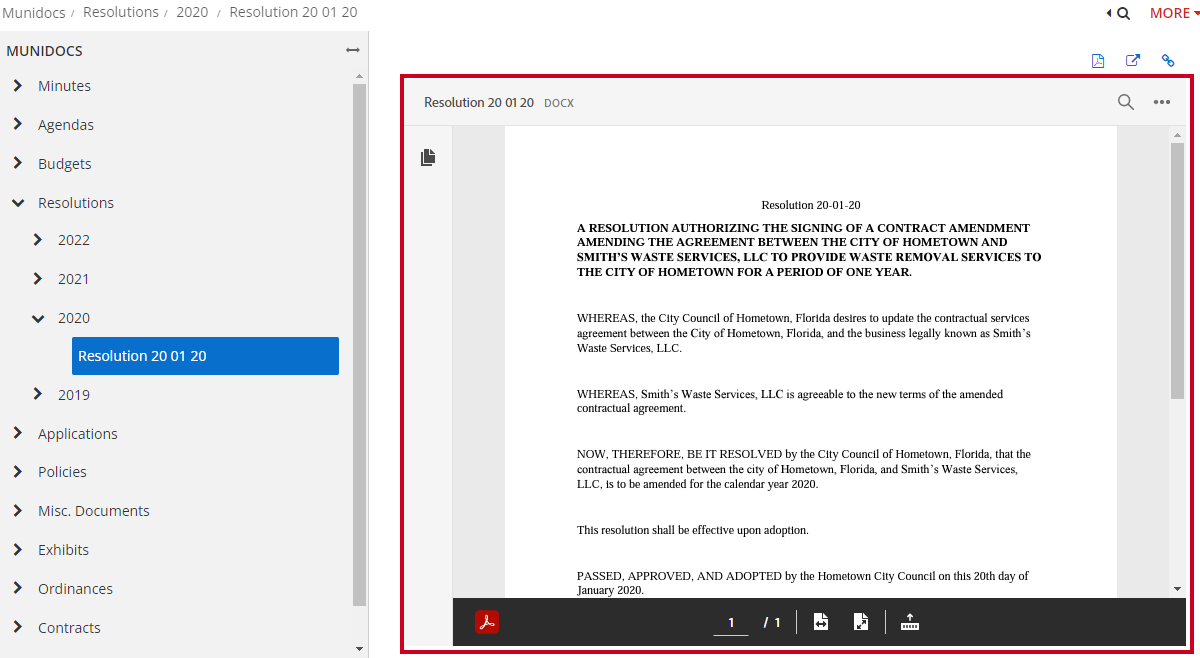Click document viewer scrollbar down arrow
1200x658 pixels.
click(x=1177, y=589)
